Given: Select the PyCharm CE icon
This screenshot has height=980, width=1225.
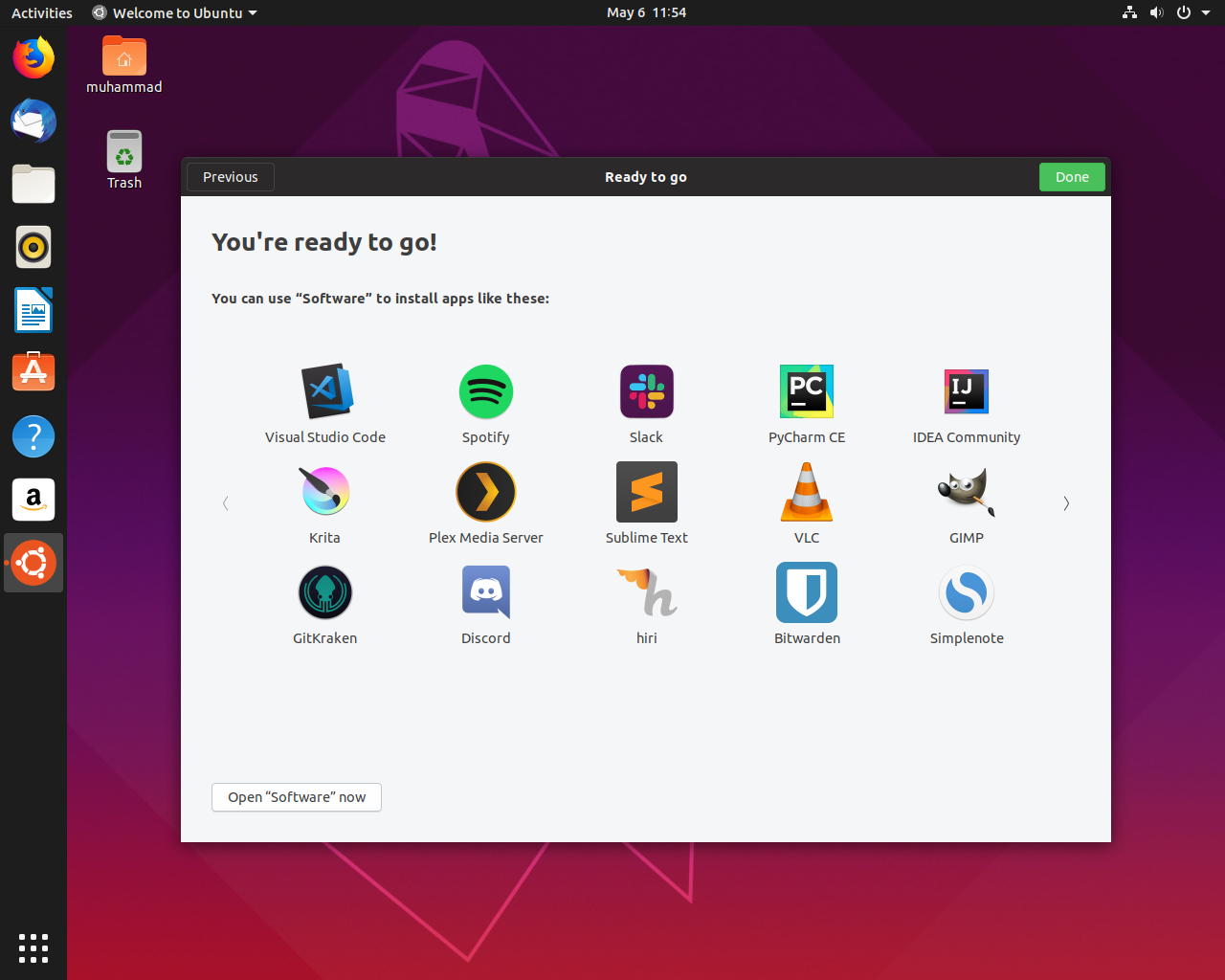Looking at the screenshot, I should click(807, 391).
